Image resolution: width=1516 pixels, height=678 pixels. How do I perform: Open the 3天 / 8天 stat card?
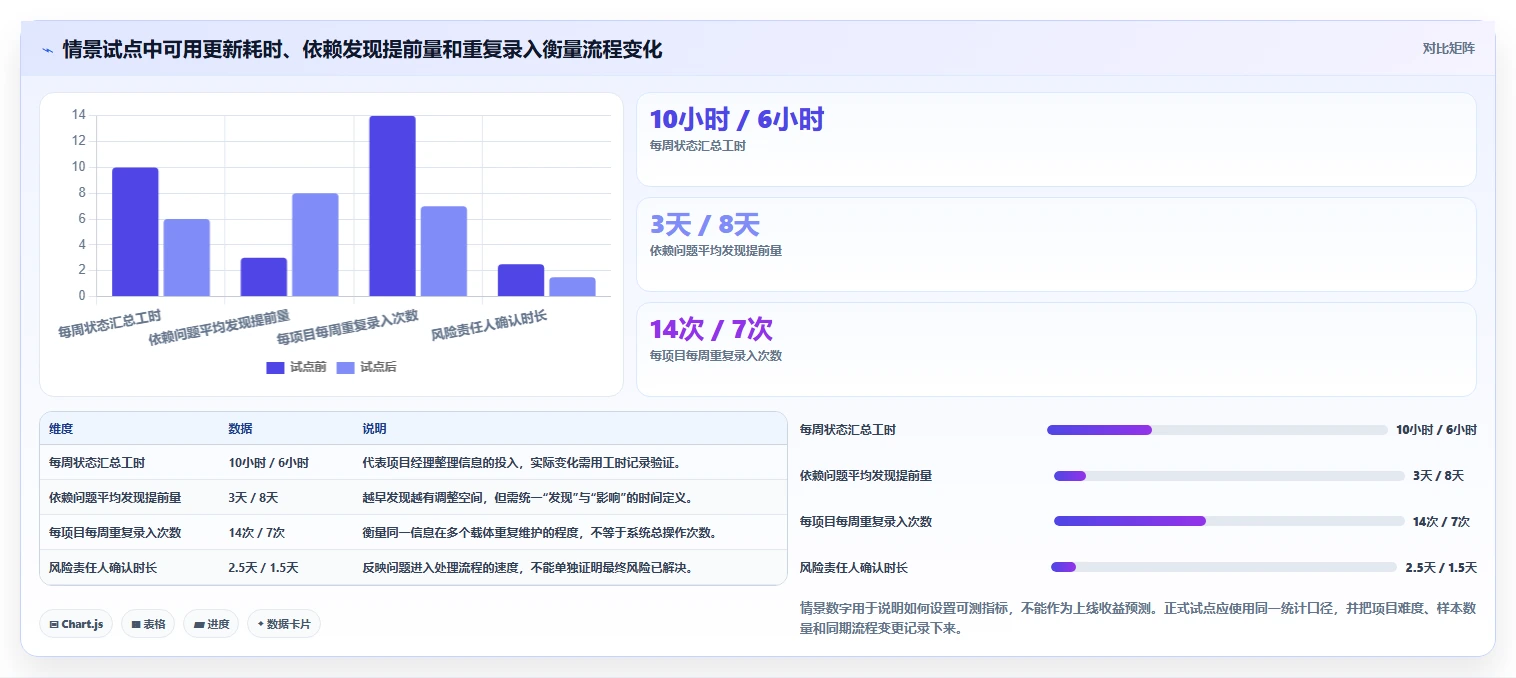pyautogui.click(x=1056, y=244)
